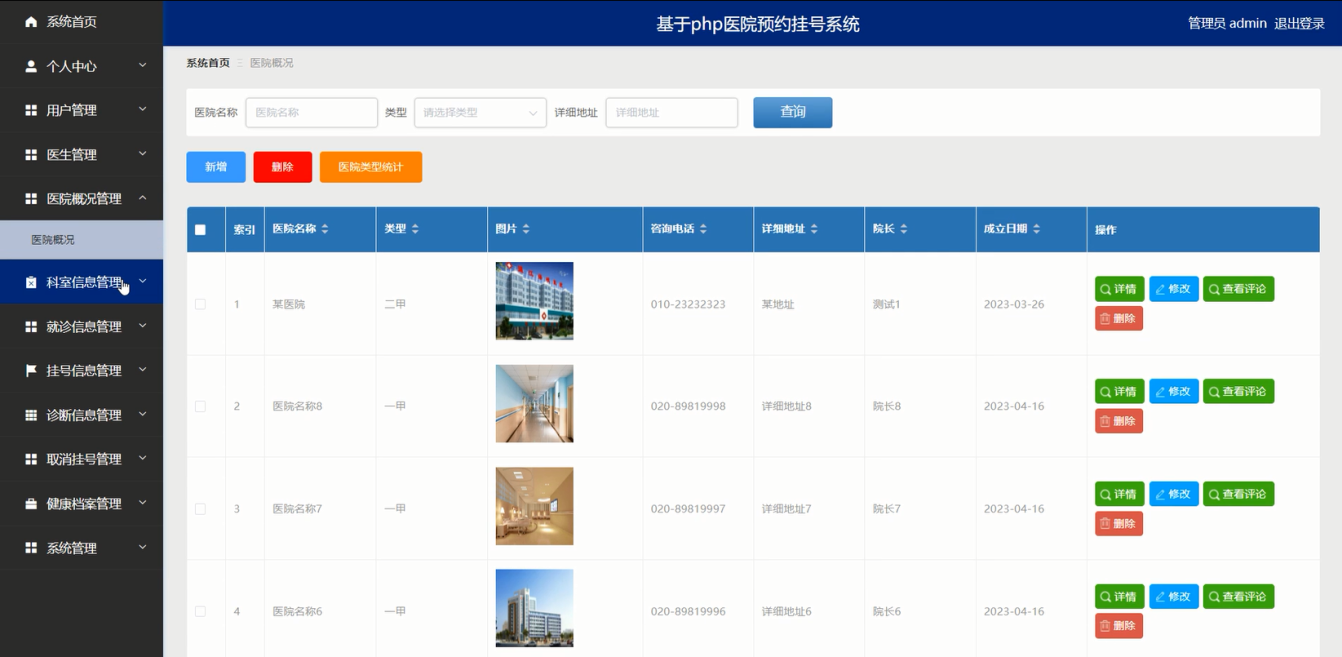
Task: Expand the 诊断信息管理 chevron
Action: pos(142,414)
